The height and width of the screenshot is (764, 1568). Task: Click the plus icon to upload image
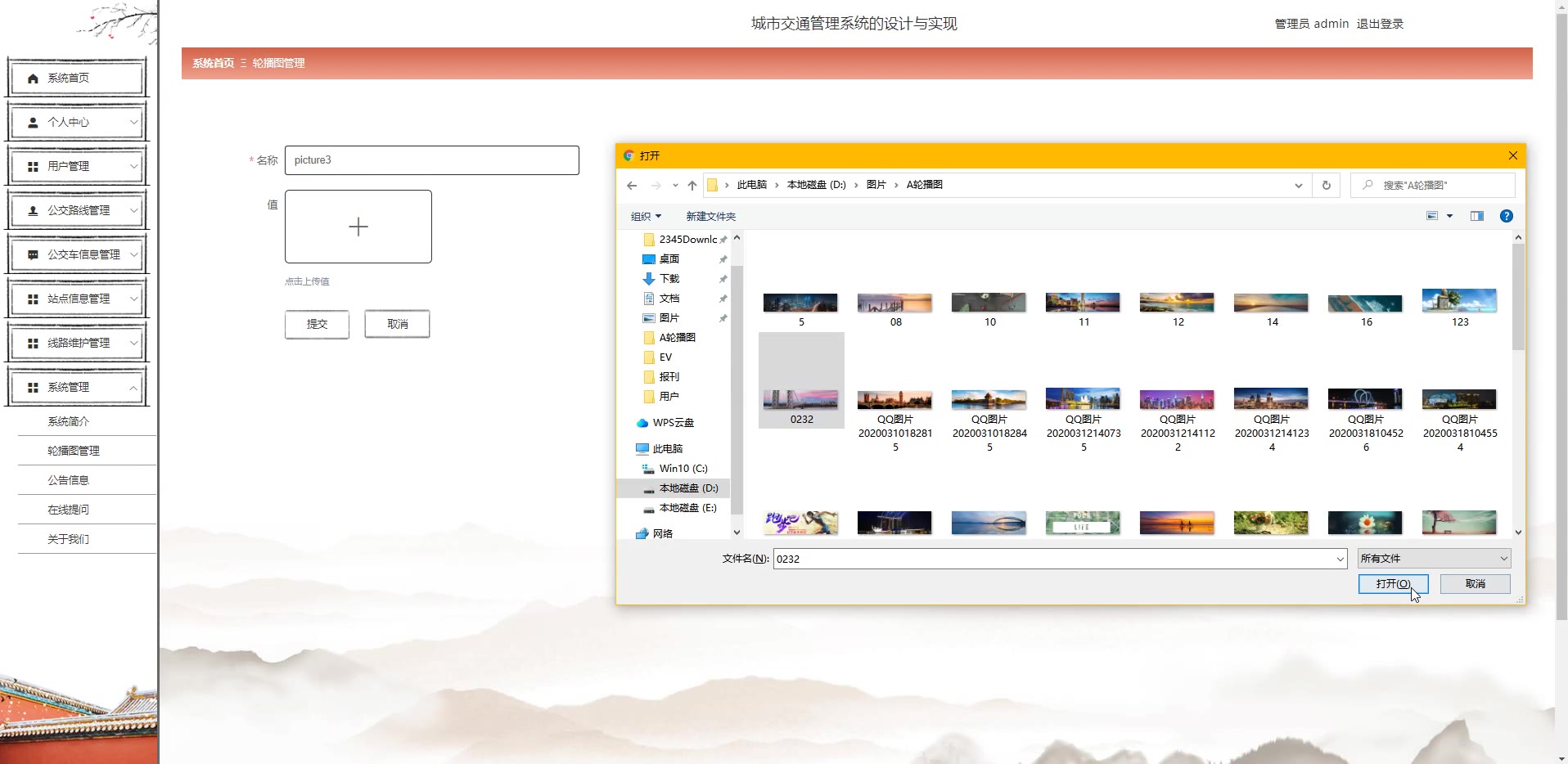358,227
